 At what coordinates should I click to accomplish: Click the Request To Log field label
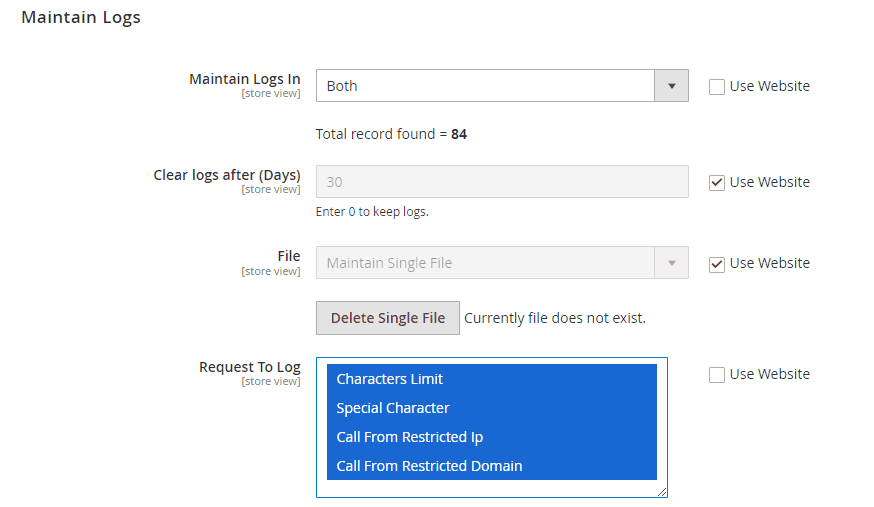pyautogui.click(x=249, y=367)
